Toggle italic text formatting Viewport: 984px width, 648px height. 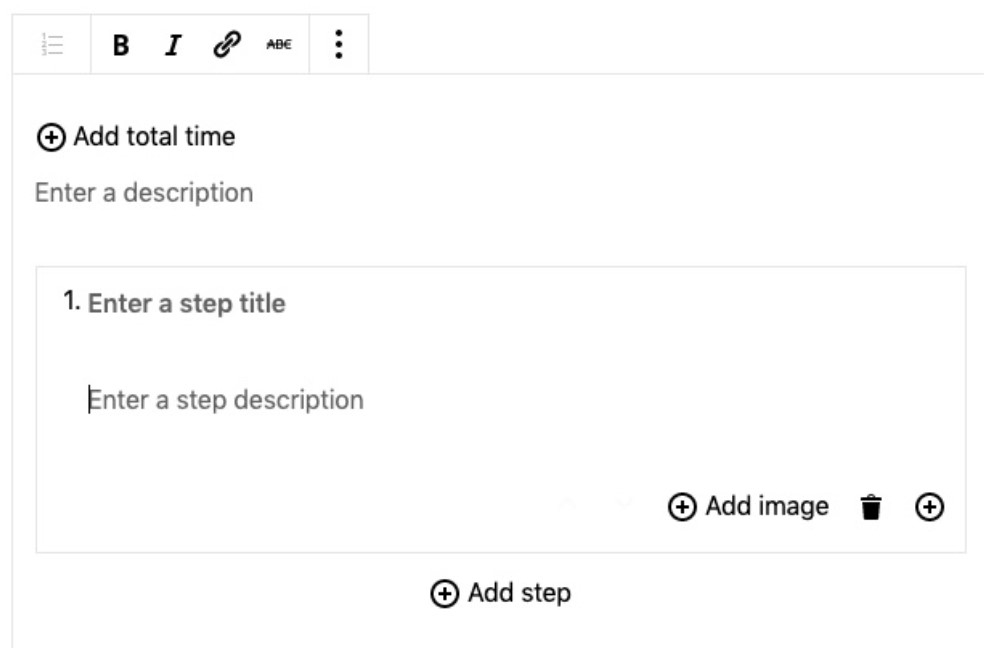174,45
